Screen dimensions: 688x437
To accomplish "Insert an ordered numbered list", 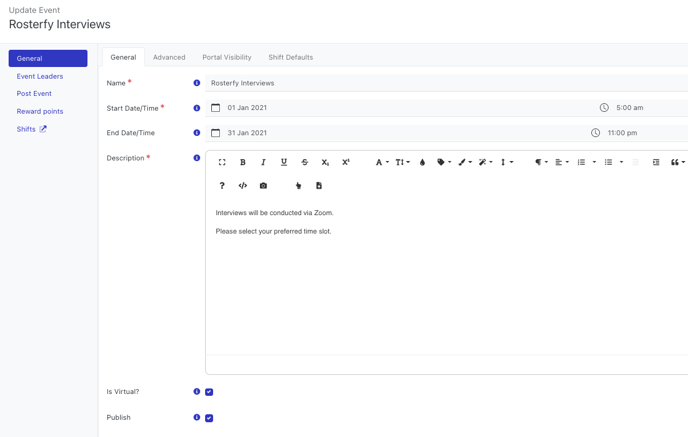I will point(581,162).
